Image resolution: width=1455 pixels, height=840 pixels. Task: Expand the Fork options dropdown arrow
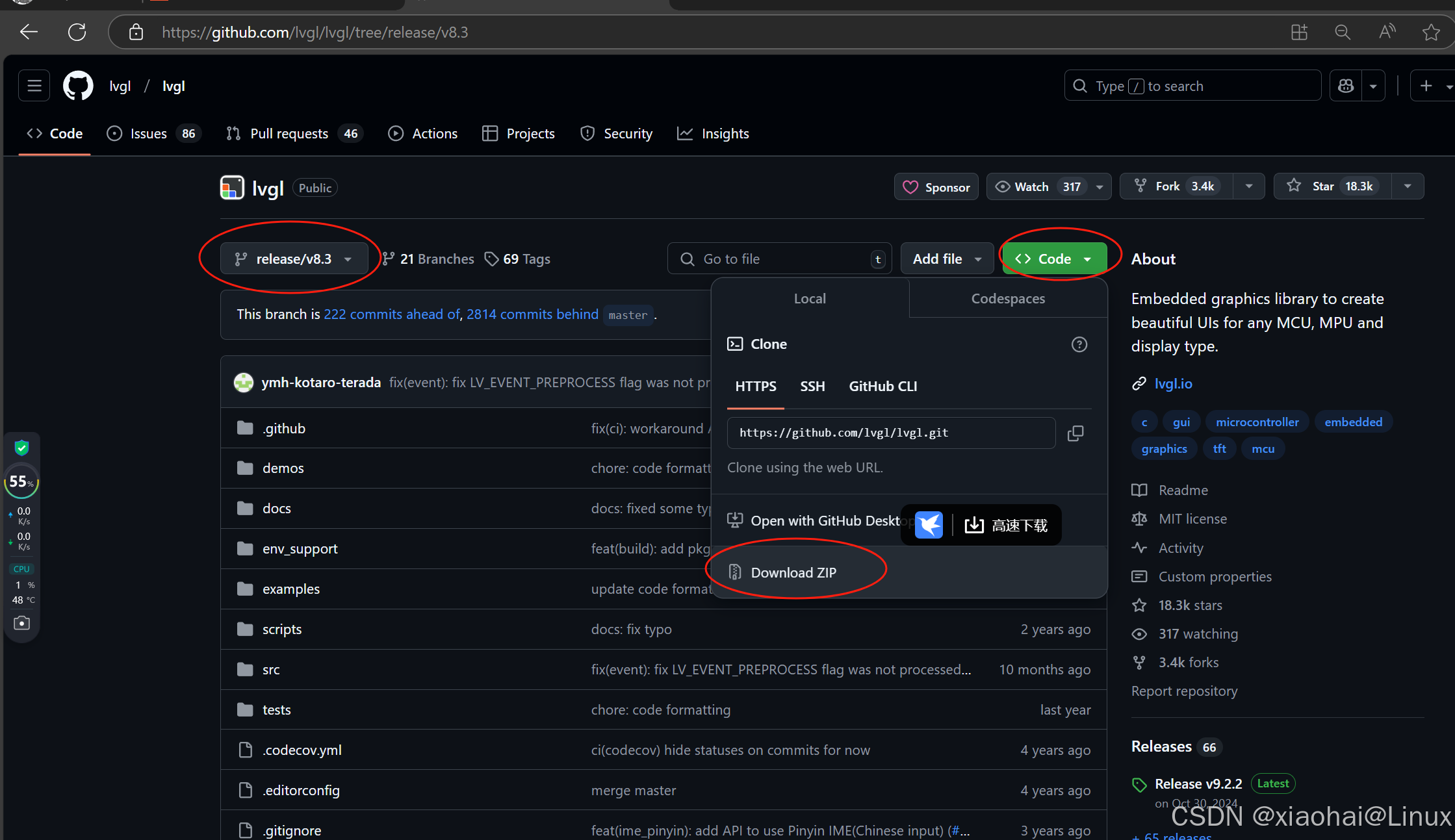tap(1248, 186)
